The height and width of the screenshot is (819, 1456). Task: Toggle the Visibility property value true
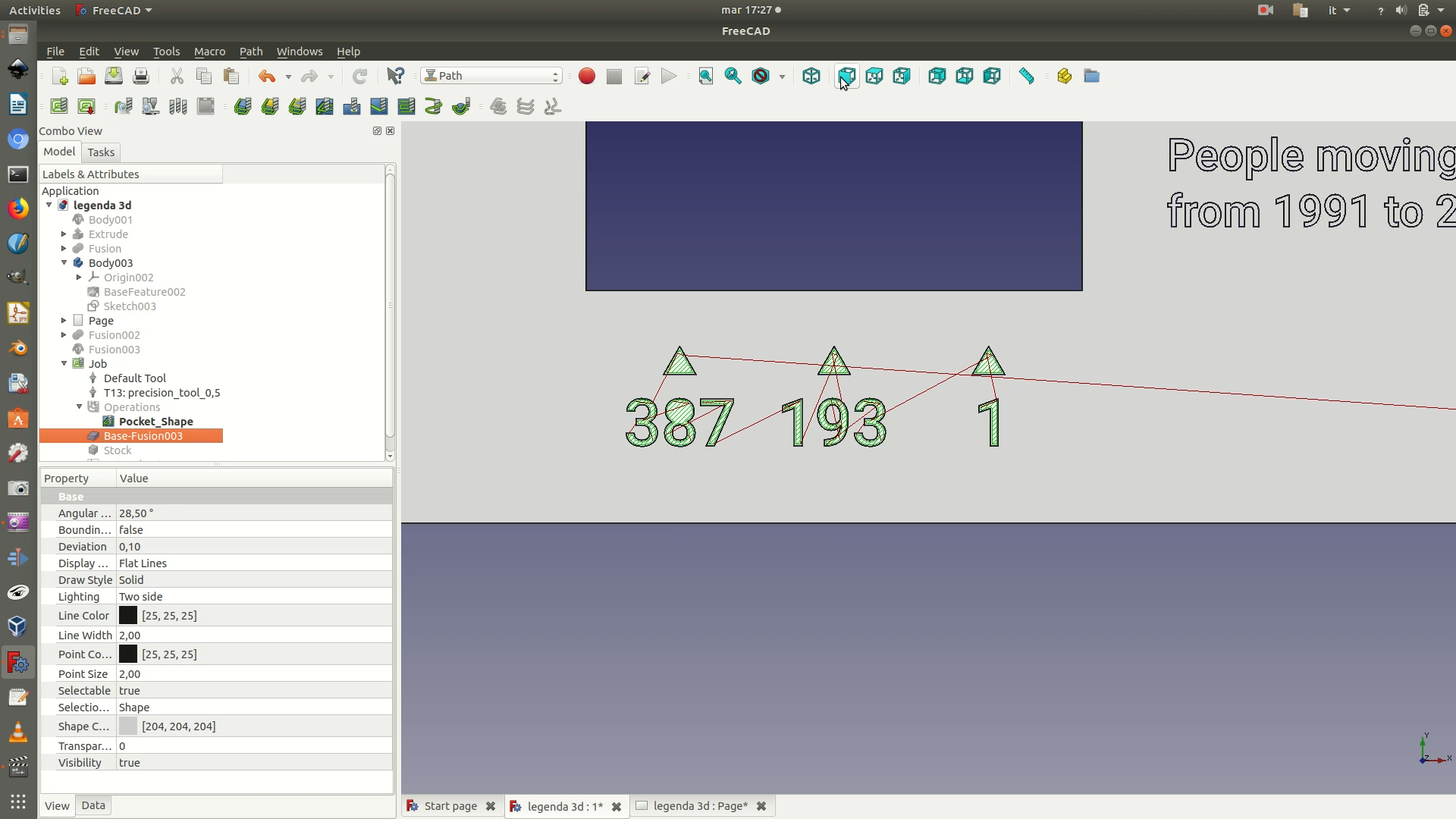click(x=254, y=763)
